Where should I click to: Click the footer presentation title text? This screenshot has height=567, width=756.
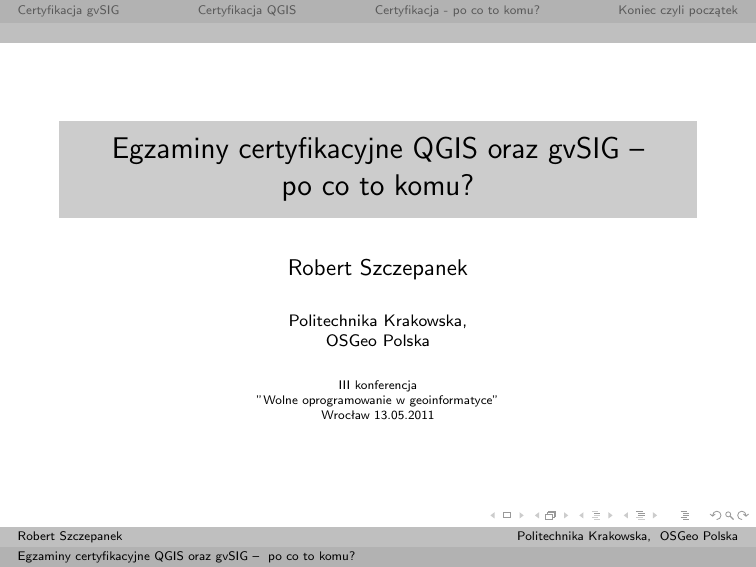[x=187, y=555]
